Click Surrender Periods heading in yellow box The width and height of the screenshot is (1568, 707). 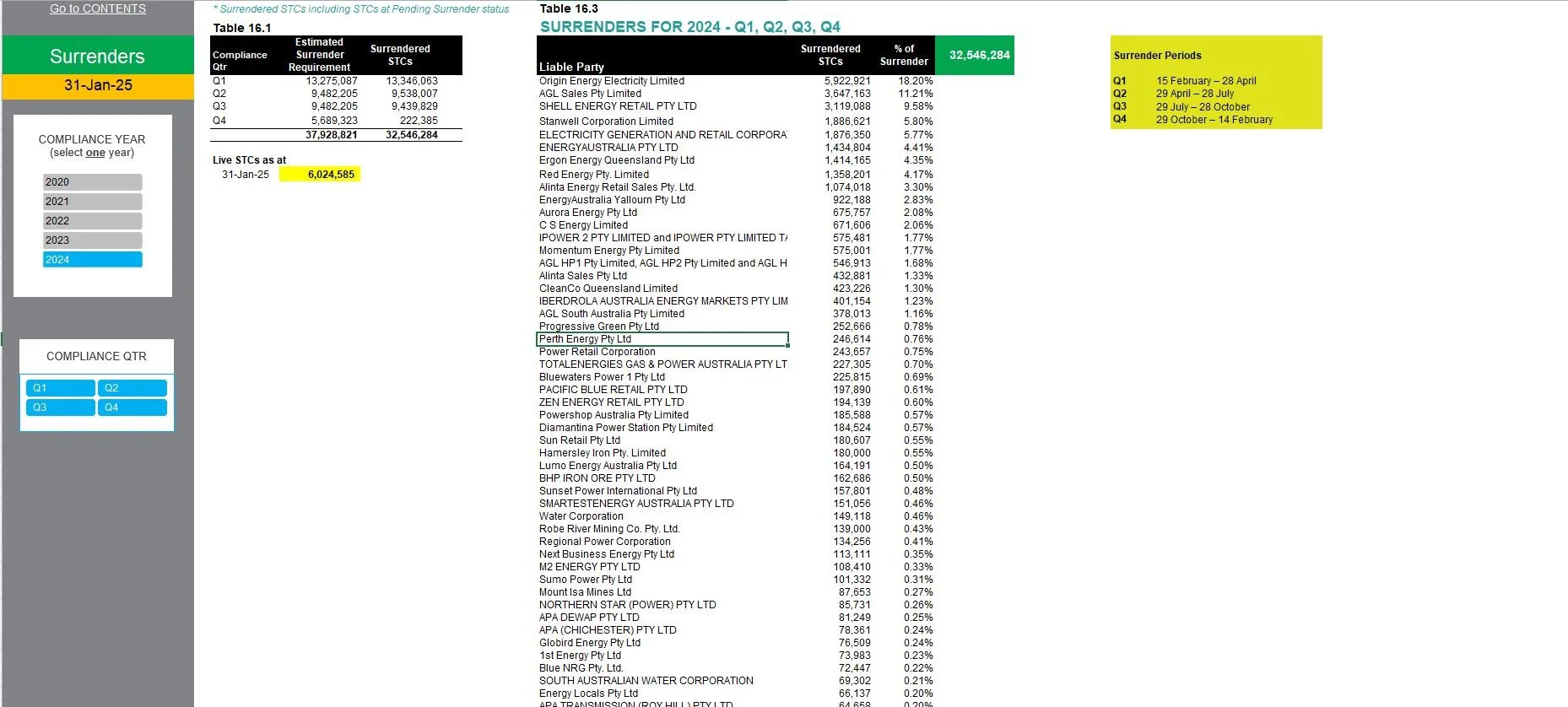(1157, 56)
